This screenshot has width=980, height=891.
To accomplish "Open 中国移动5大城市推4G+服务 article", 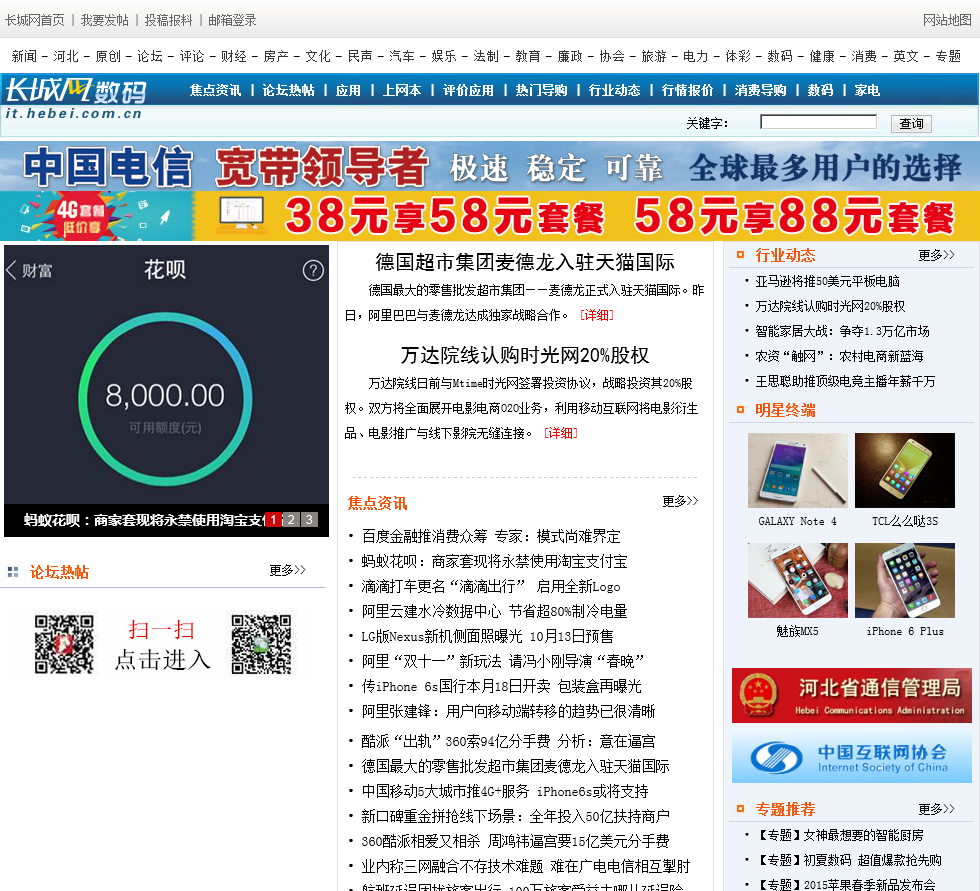I will click(505, 791).
